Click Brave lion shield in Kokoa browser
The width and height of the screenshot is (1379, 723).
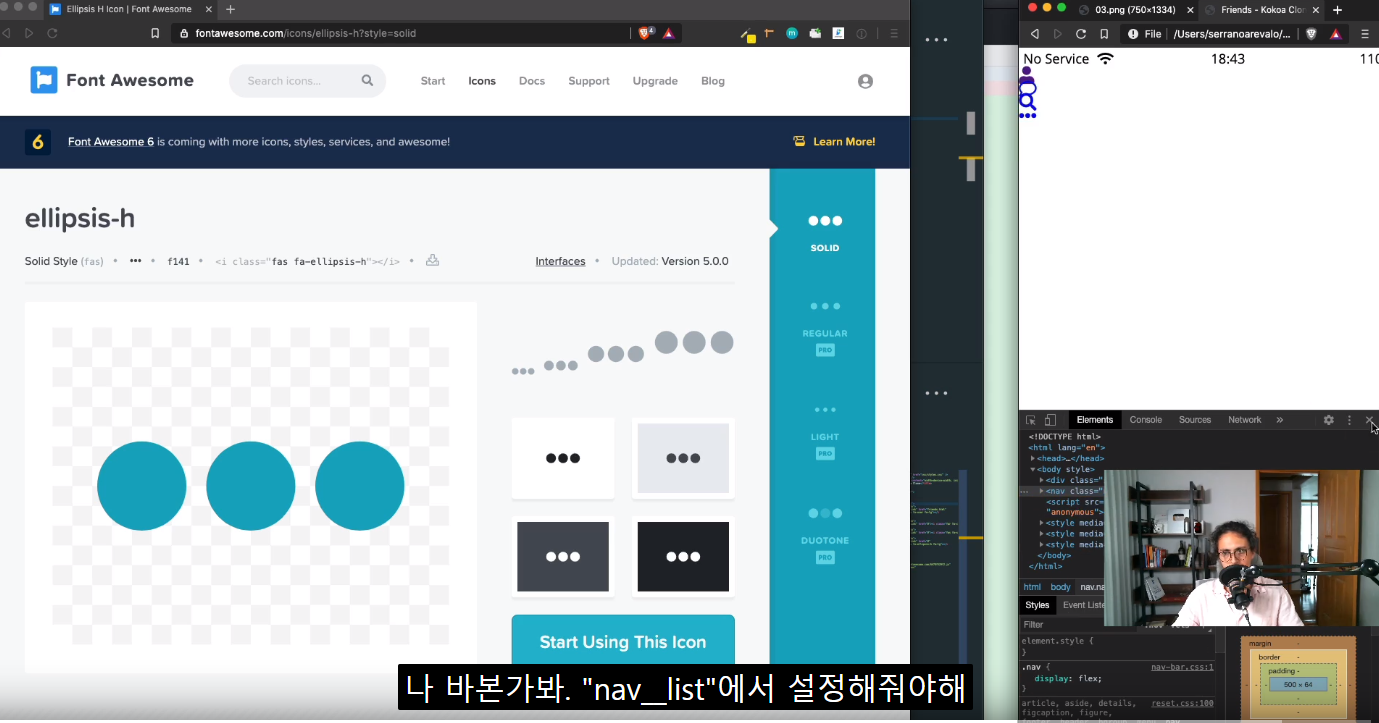[1312, 33]
